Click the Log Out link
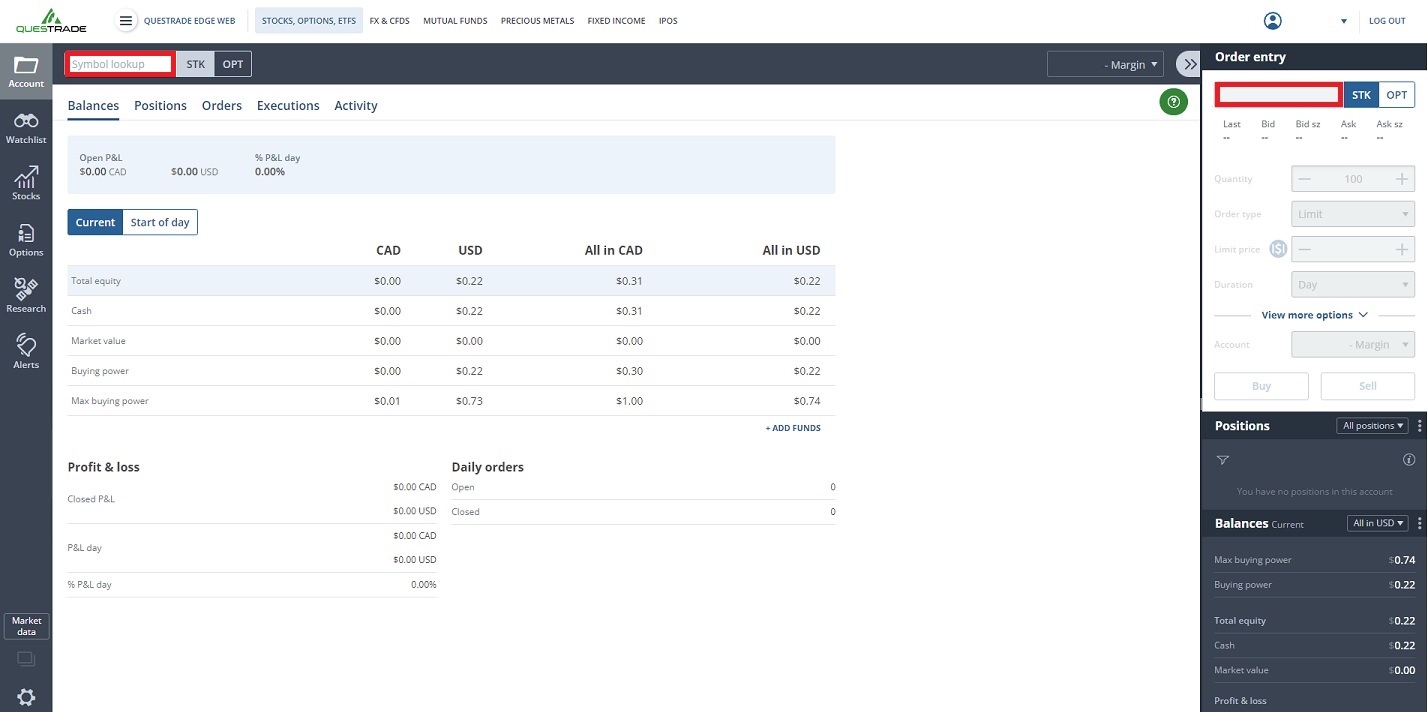 click(1387, 21)
